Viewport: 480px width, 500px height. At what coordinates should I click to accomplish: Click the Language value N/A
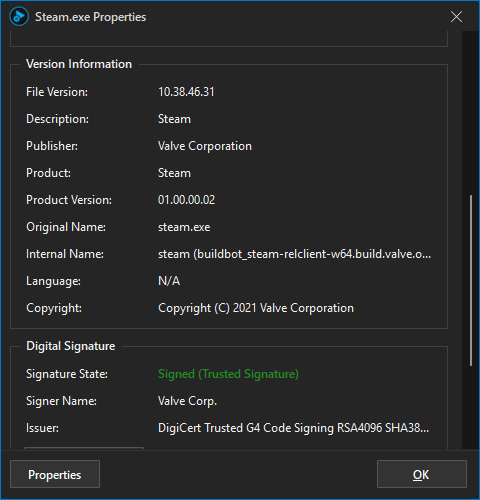coord(169,281)
